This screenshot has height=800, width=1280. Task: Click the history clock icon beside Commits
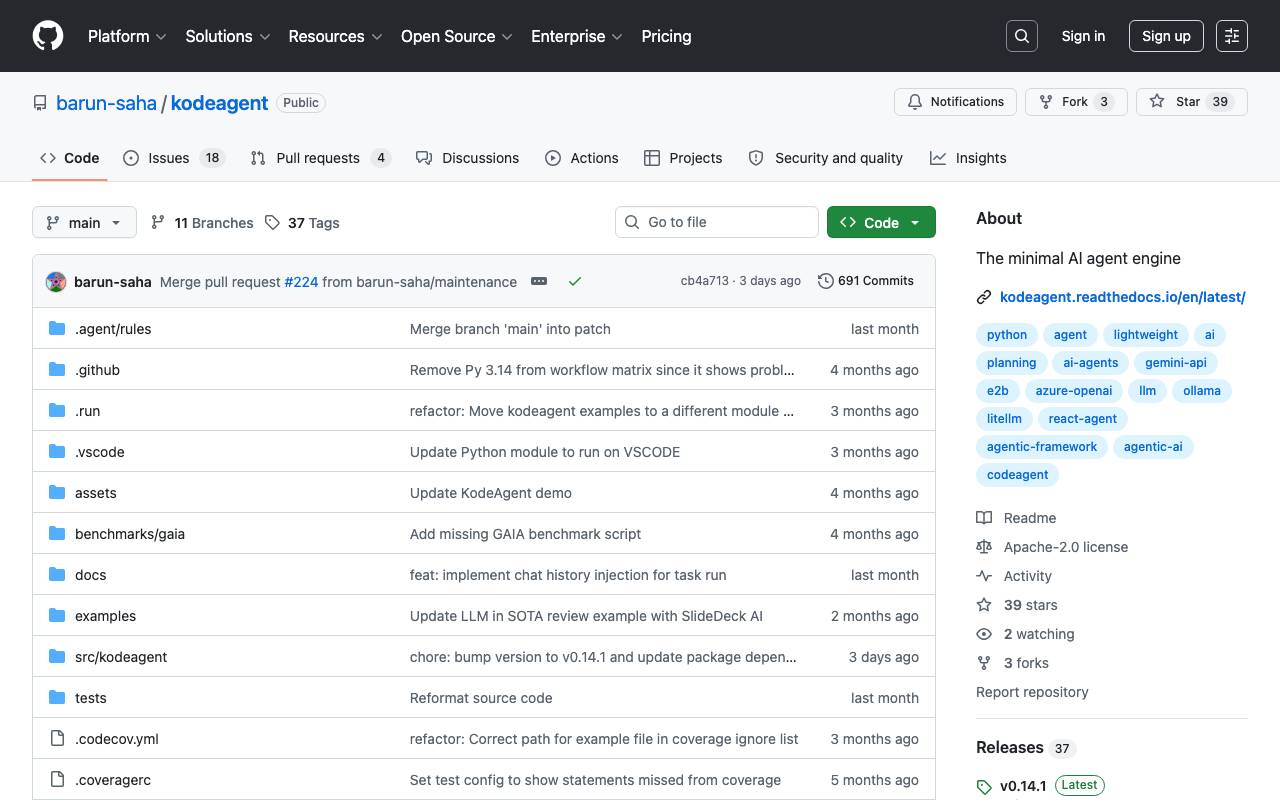pos(826,281)
